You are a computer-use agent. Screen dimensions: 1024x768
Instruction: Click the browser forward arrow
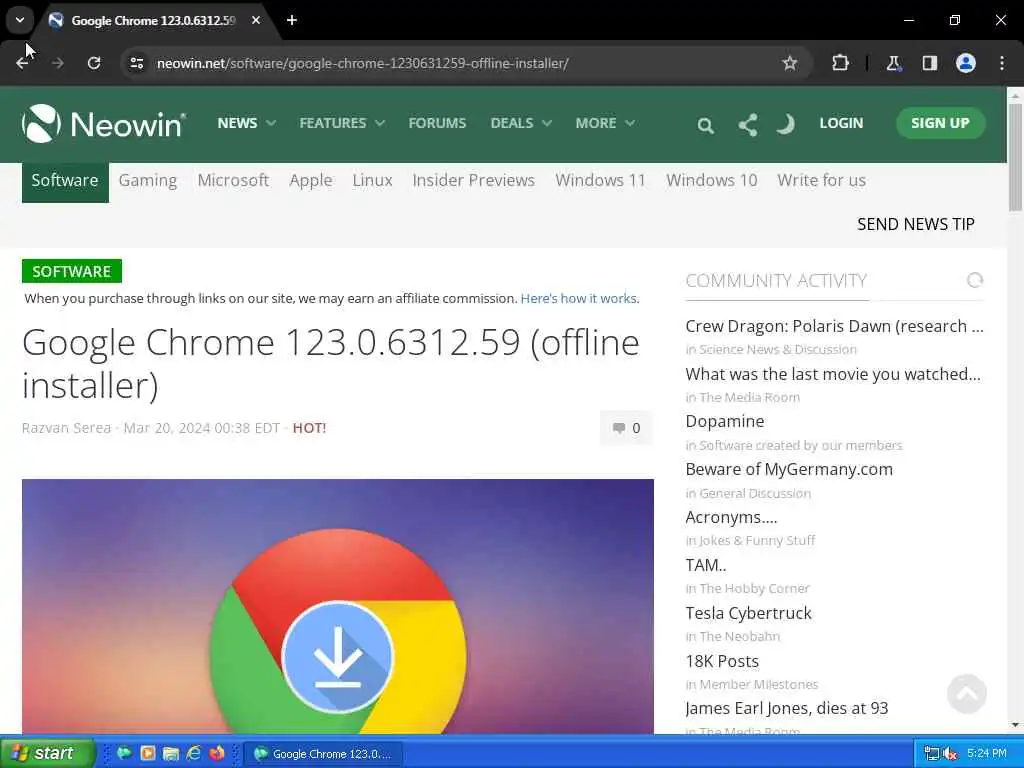(58, 63)
